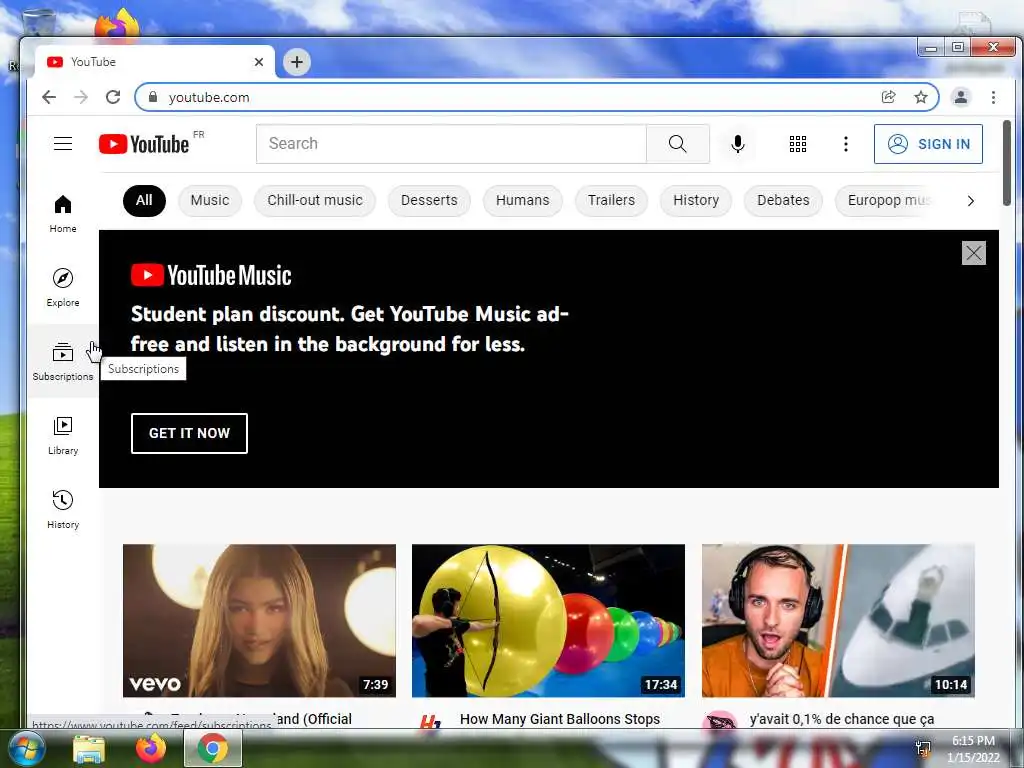Select the Music chip
The width and height of the screenshot is (1024, 768).
click(x=210, y=200)
